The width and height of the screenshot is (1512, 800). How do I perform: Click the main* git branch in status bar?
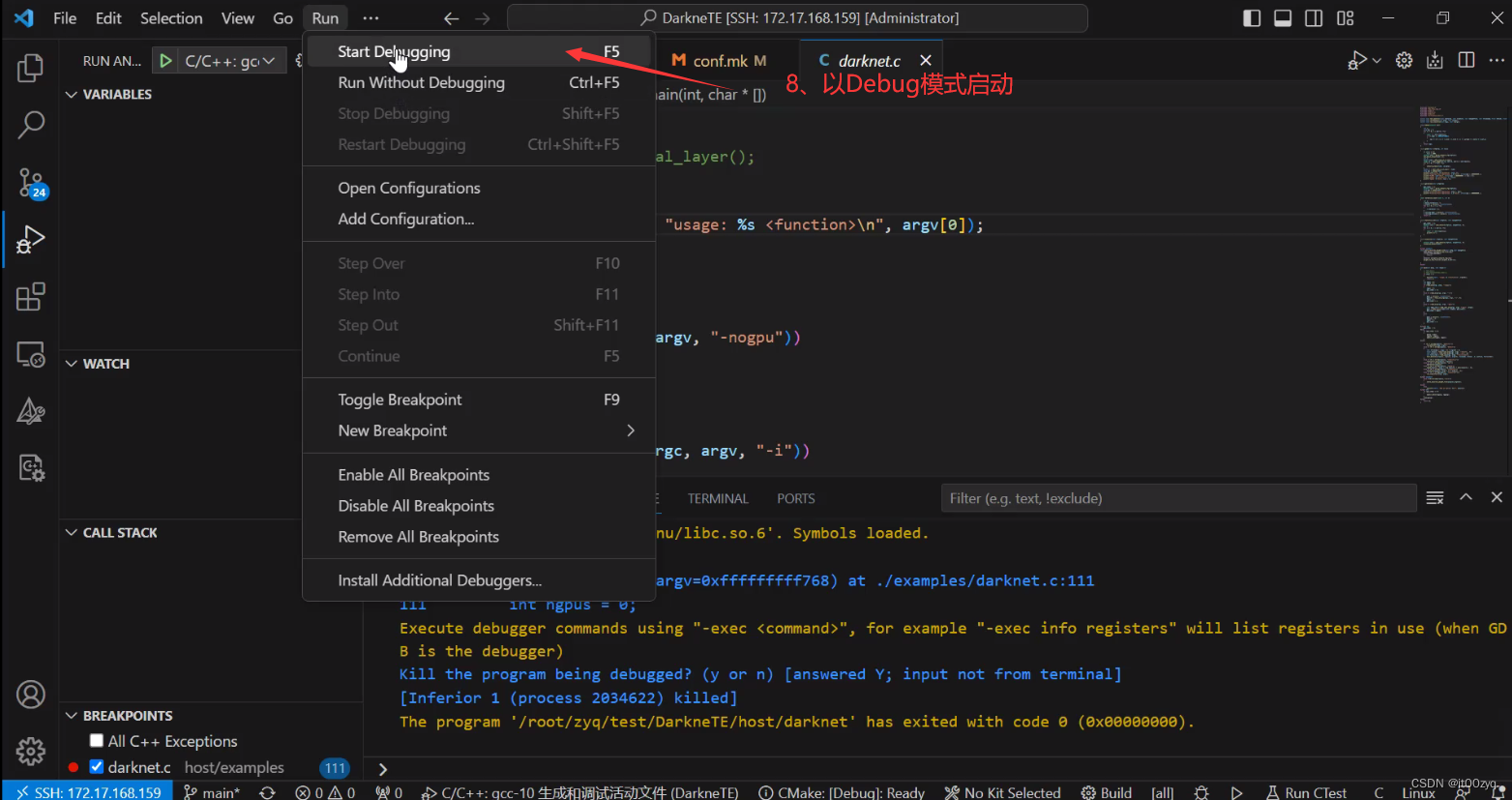click(x=212, y=792)
